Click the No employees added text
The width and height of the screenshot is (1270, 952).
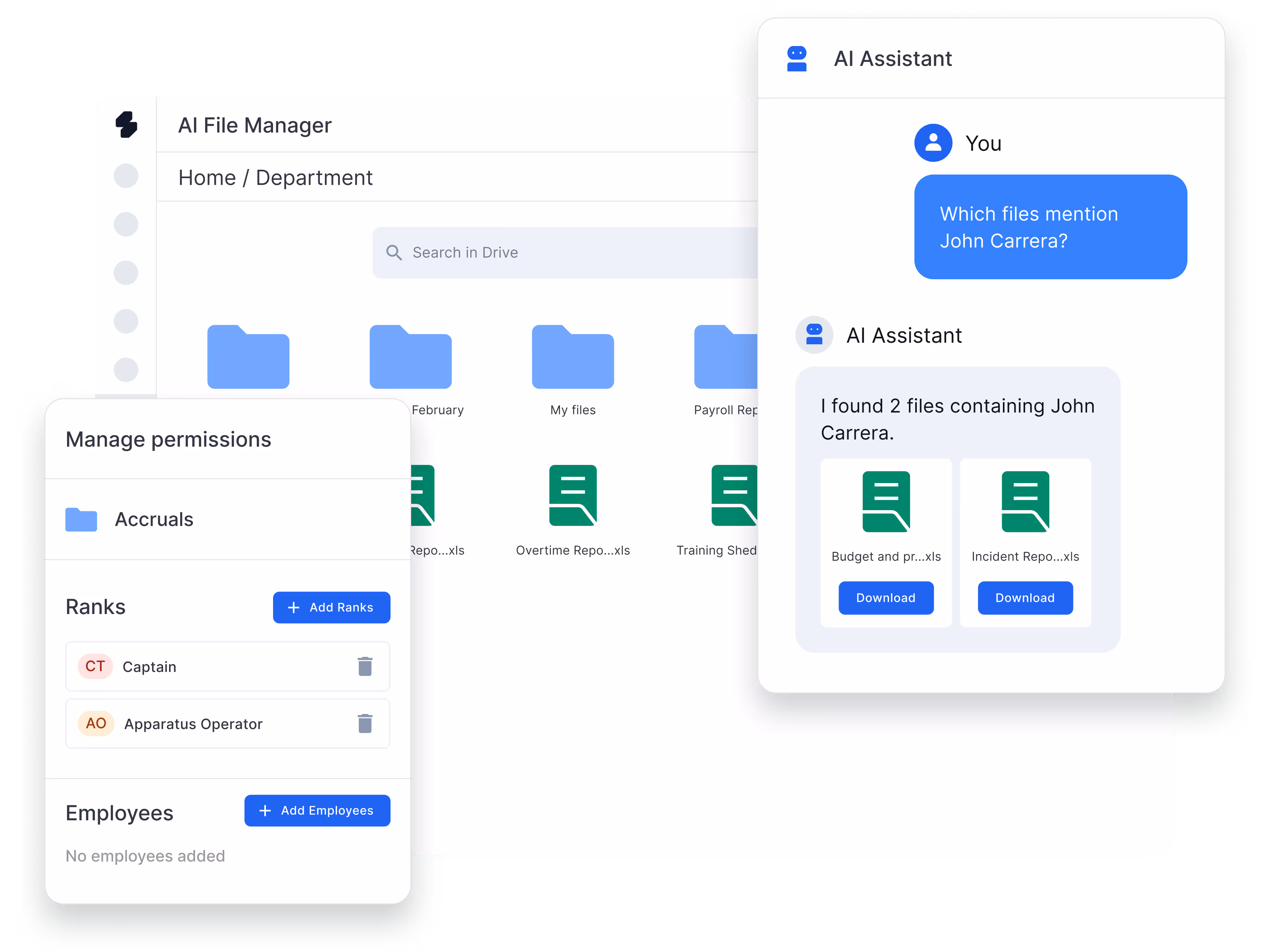[x=145, y=856]
